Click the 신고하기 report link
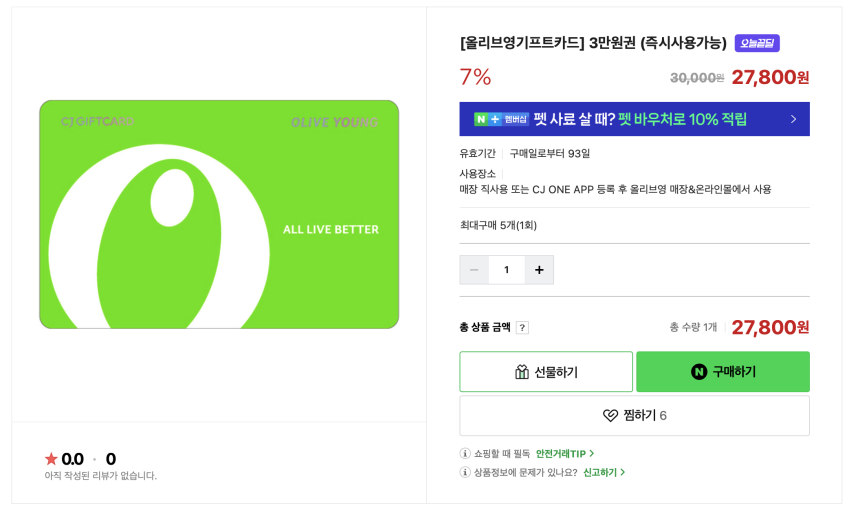 604,472
